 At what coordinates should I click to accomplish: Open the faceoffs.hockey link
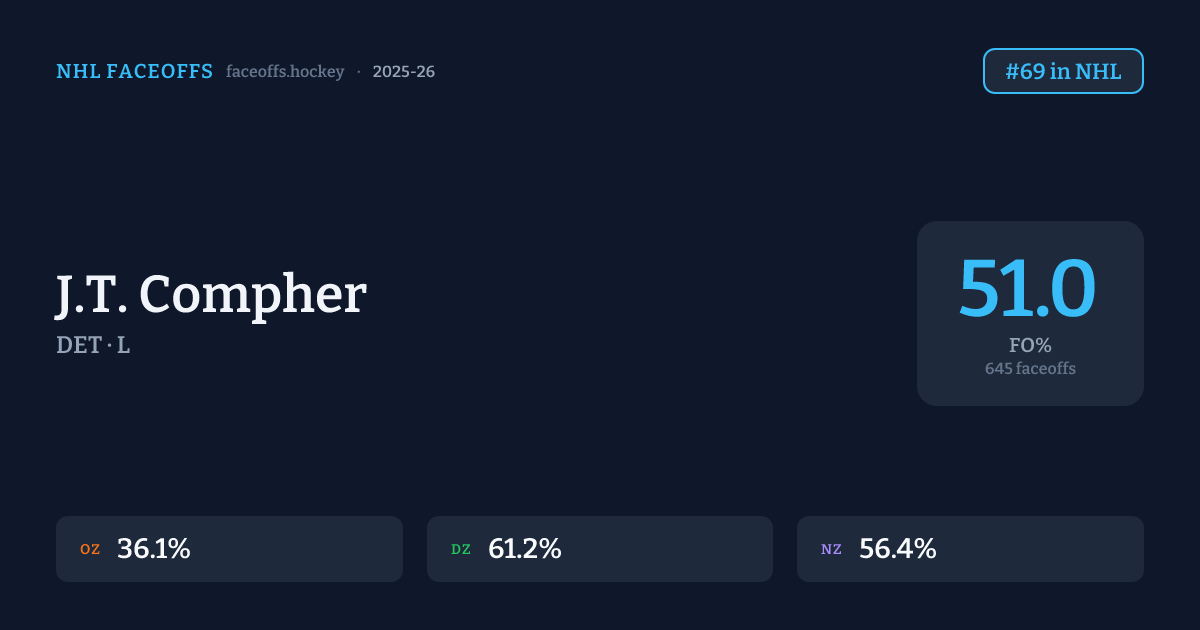click(285, 72)
